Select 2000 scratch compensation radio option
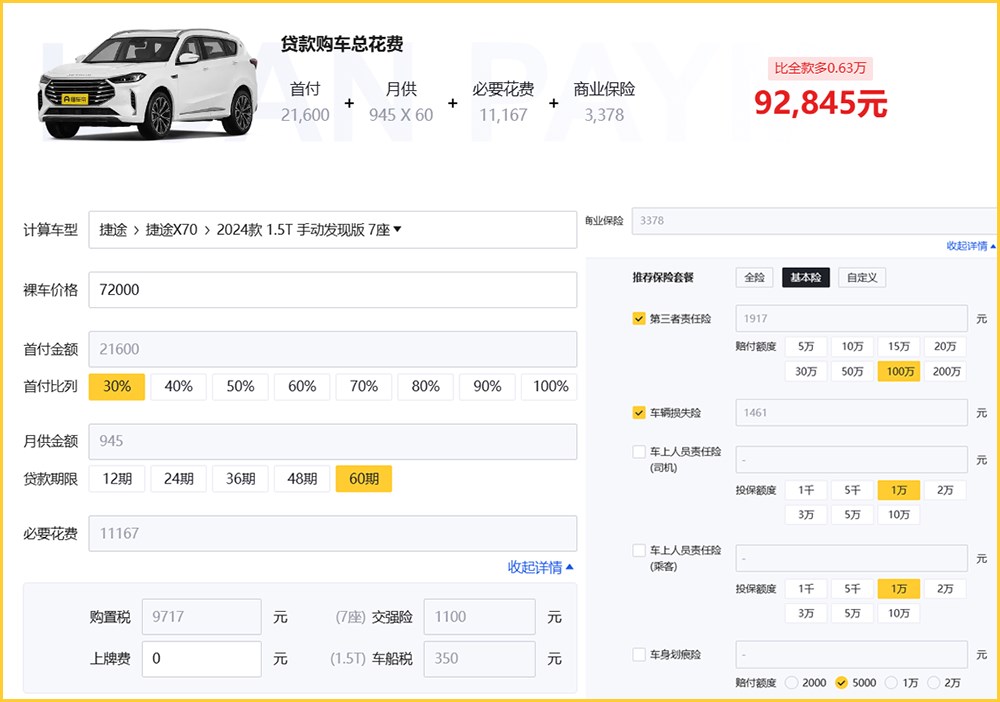Viewport: 1000px width, 702px height. click(x=792, y=683)
